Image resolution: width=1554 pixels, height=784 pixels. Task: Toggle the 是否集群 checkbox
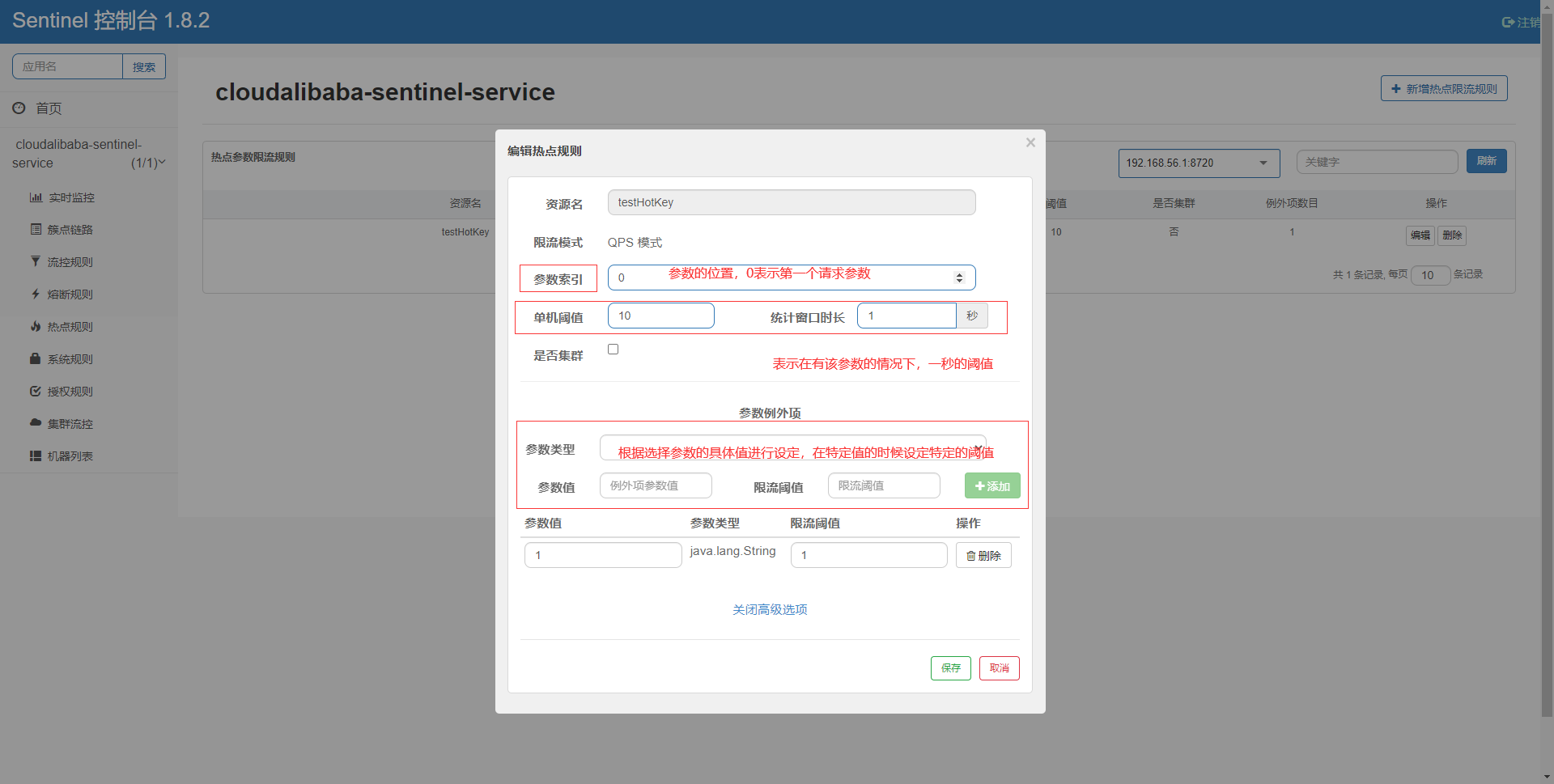pos(614,350)
